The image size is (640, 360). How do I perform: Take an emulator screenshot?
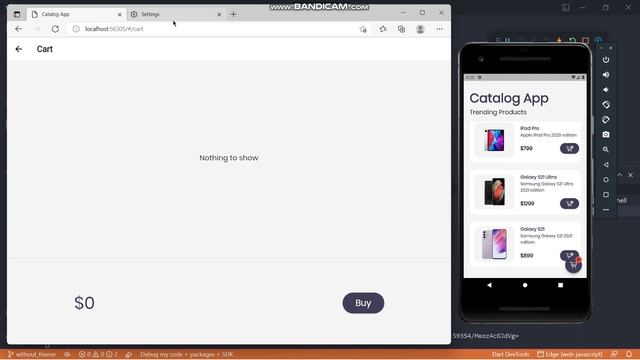click(606, 135)
